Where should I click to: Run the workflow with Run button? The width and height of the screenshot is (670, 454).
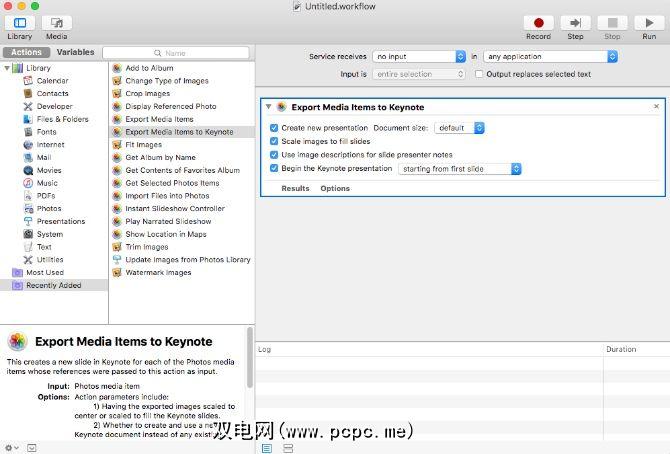(649, 23)
